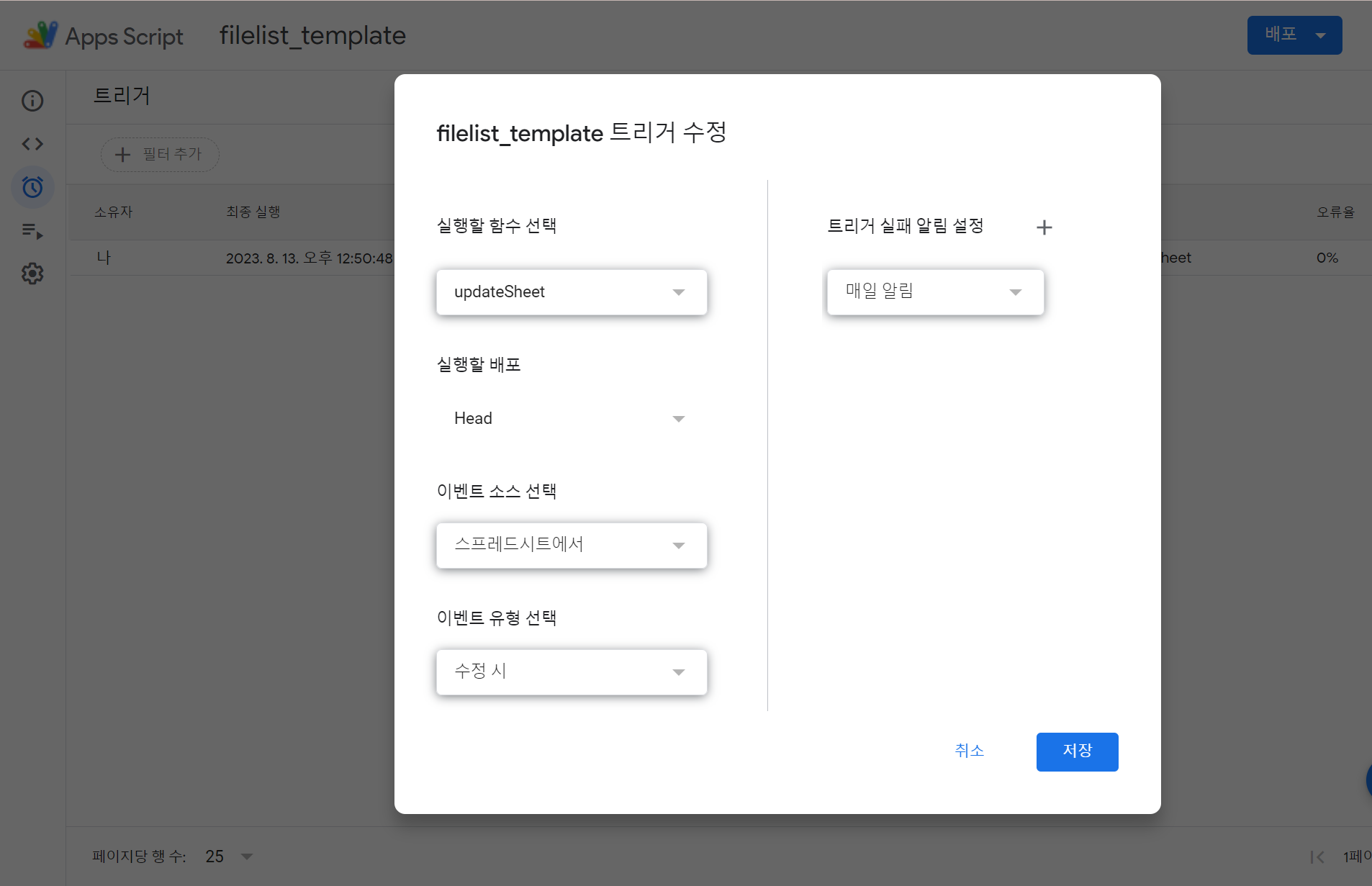The image size is (1372, 886).
Task: Click the 필터 추가 add filter chip
Action: (x=159, y=155)
